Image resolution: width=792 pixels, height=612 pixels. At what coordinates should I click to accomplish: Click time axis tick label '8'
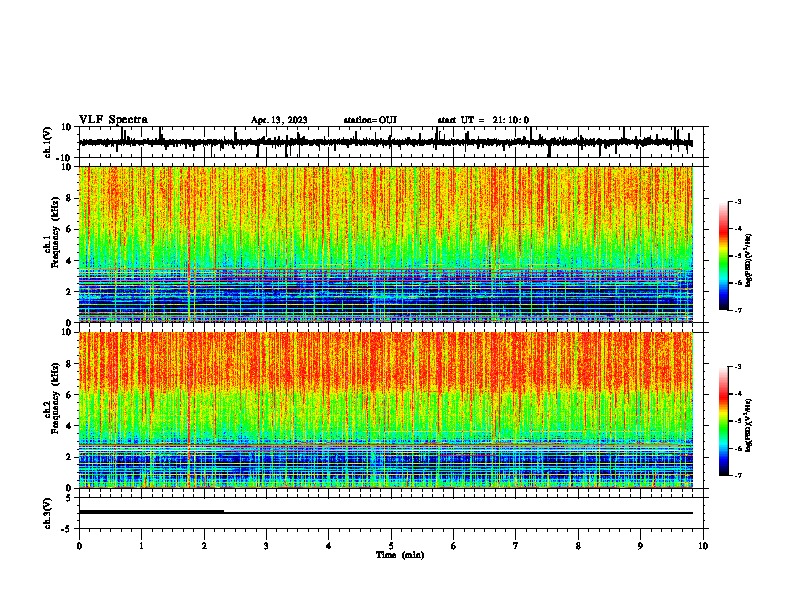tap(578, 546)
